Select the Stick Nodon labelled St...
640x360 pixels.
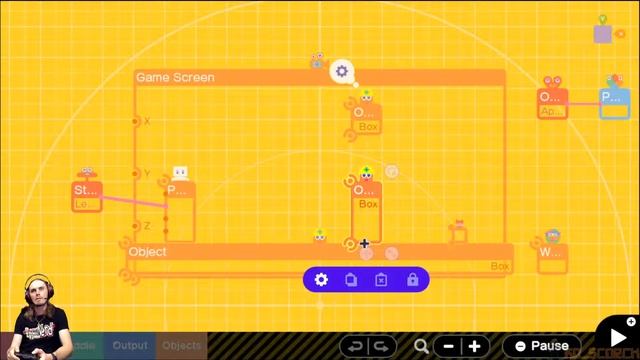87,197
